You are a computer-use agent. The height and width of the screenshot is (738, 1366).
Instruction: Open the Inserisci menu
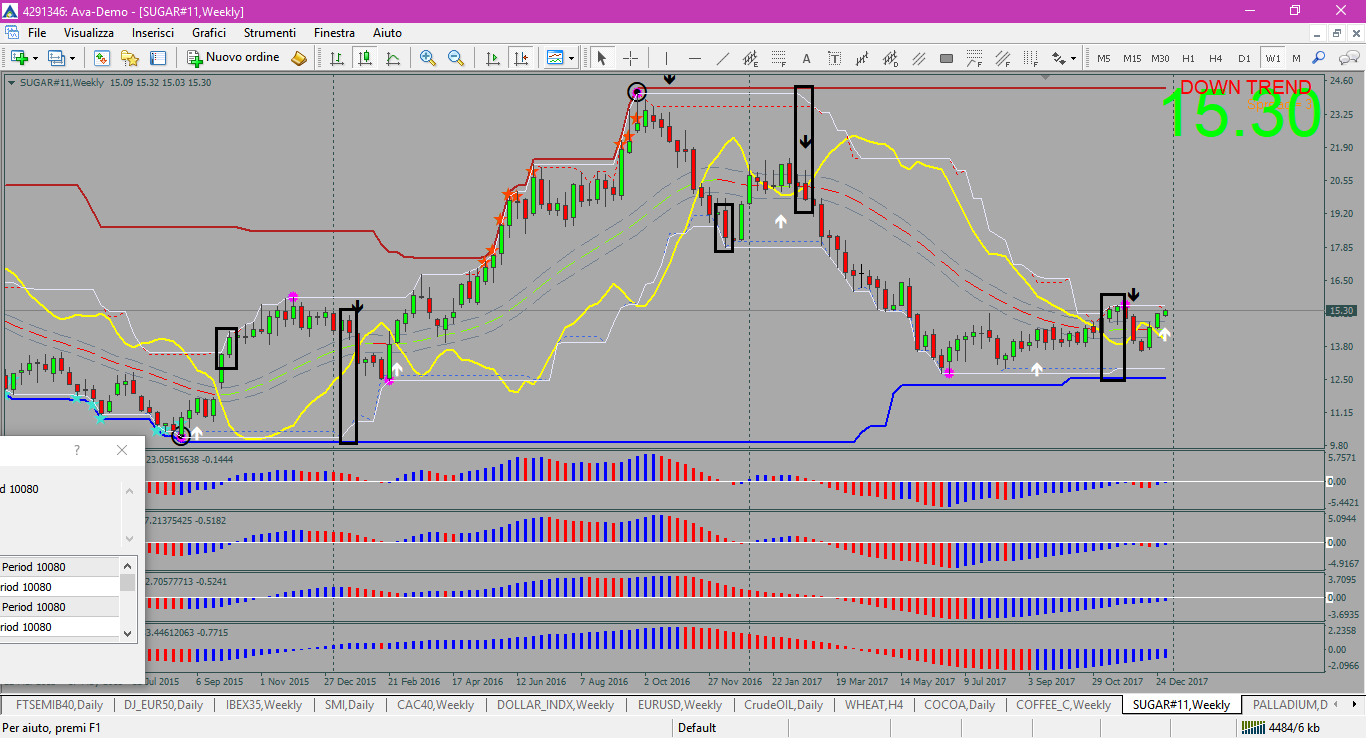153,33
